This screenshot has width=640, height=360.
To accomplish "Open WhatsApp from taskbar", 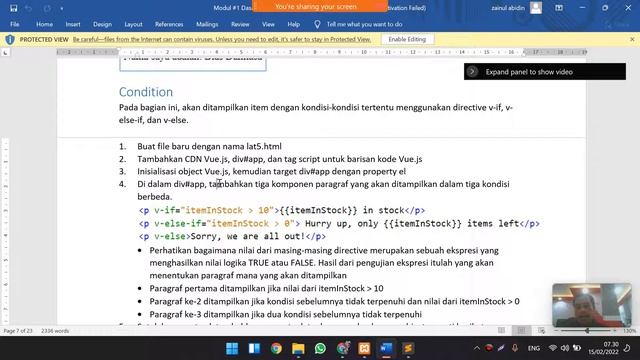I will 320,348.
